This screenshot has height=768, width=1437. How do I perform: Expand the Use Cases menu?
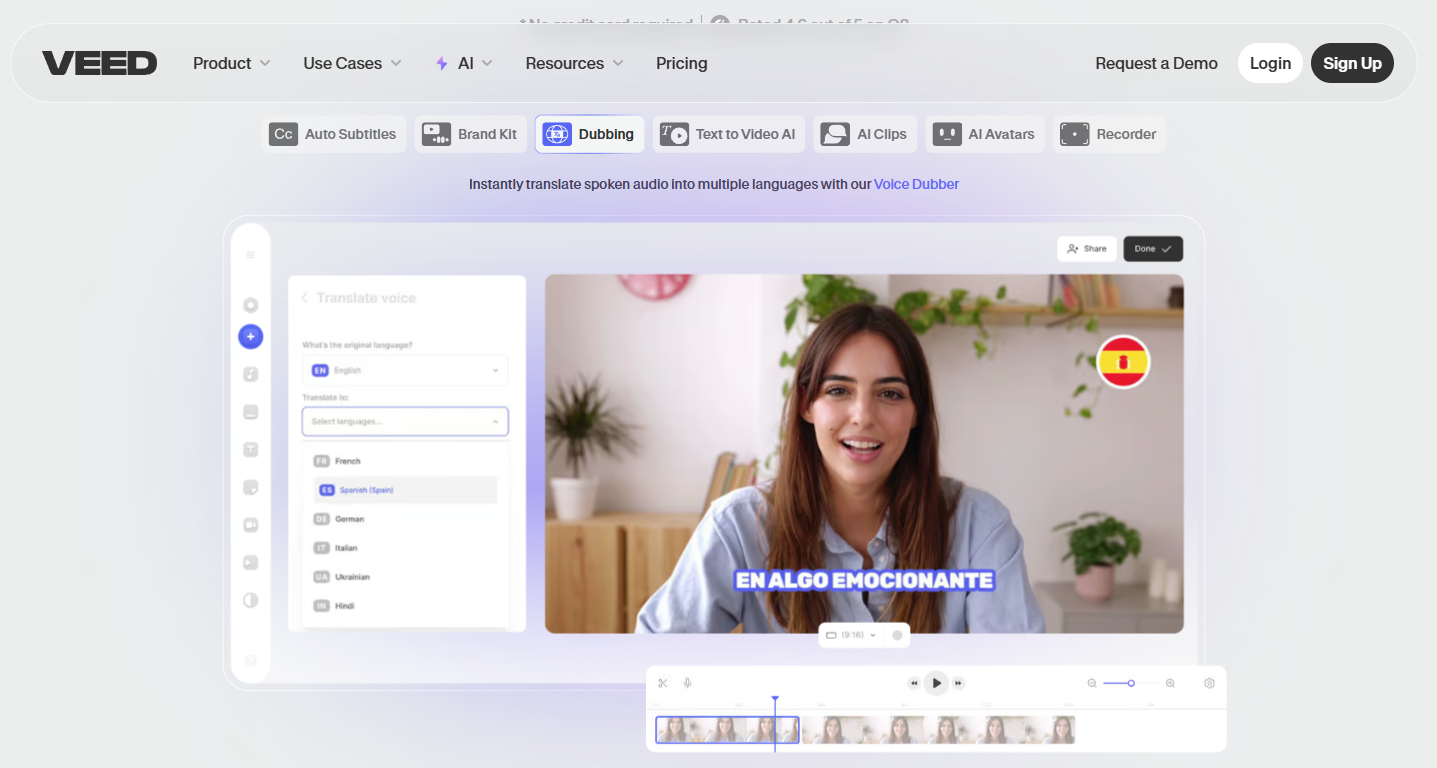pos(352,63)
